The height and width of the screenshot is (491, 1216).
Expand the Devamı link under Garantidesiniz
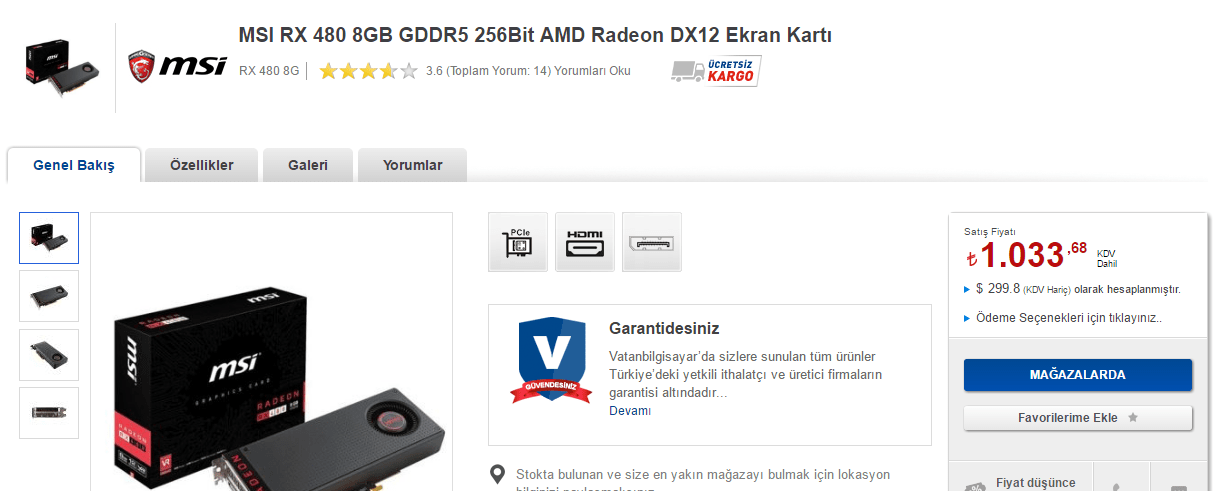pos(630,411)
